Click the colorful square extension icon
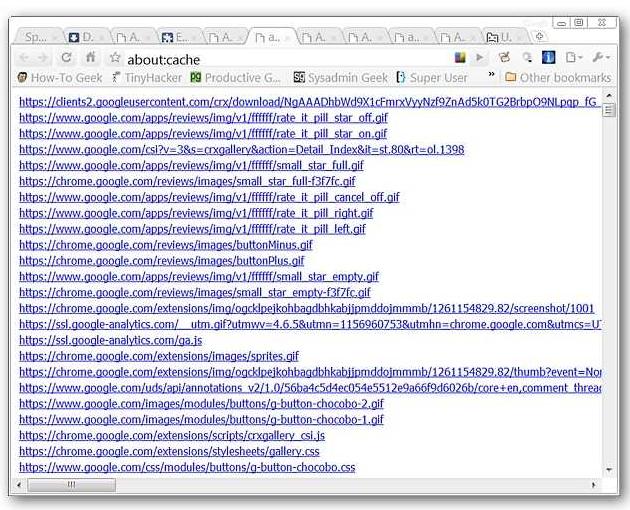Viewport: 630px width, 510px height. coord(460,58)
